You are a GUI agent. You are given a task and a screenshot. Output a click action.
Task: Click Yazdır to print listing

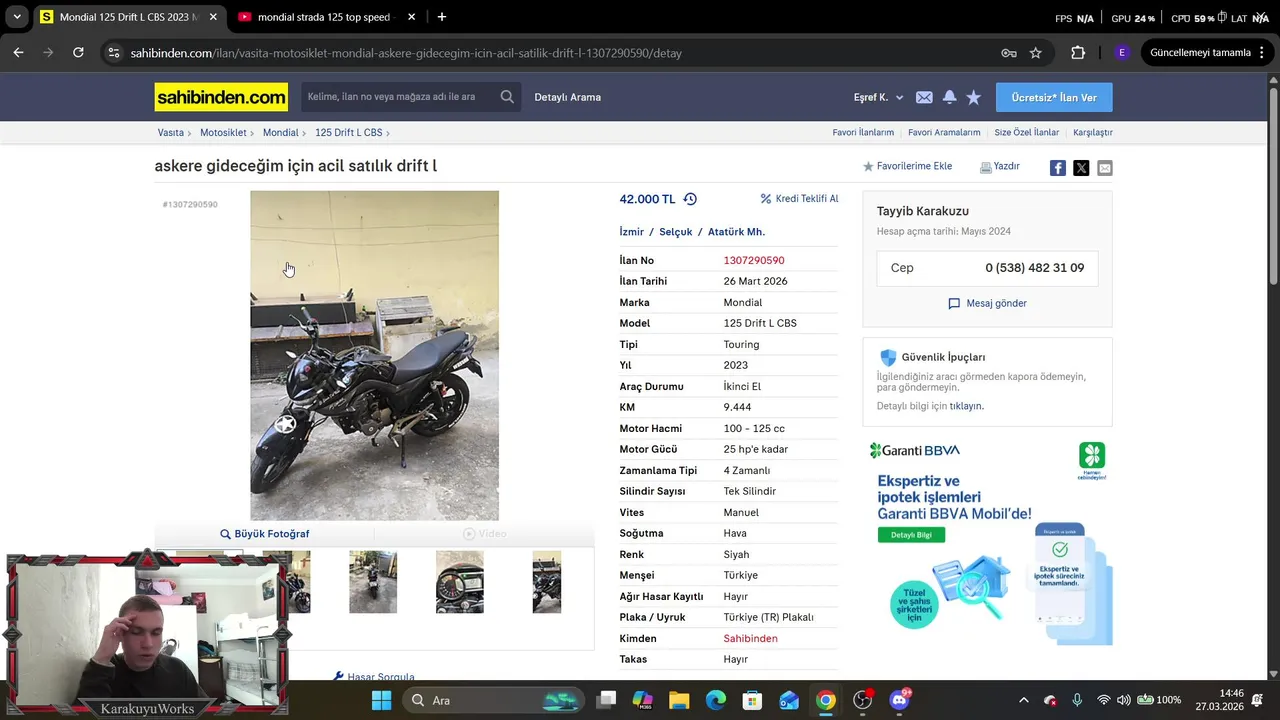(x=1000, y=166)
